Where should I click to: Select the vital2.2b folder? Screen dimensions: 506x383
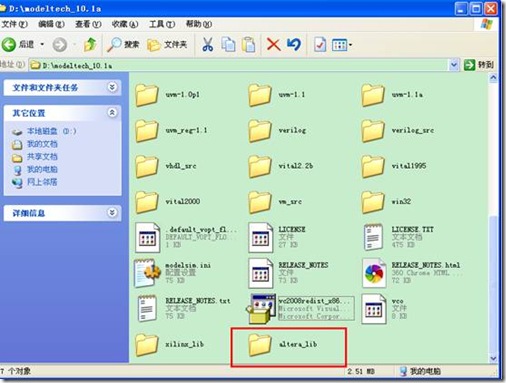281,166
